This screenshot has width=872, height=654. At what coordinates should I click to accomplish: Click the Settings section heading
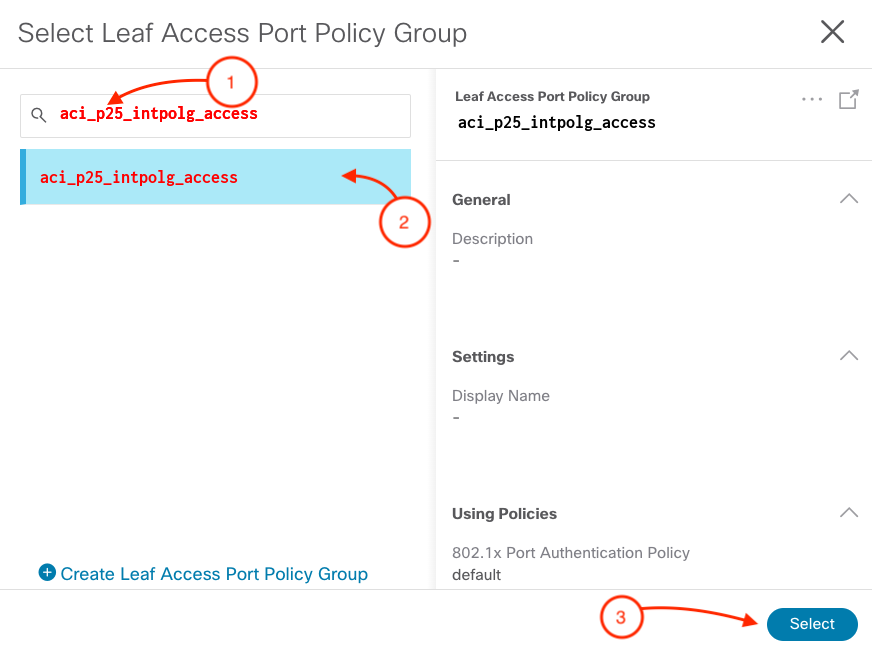point(483,357)
